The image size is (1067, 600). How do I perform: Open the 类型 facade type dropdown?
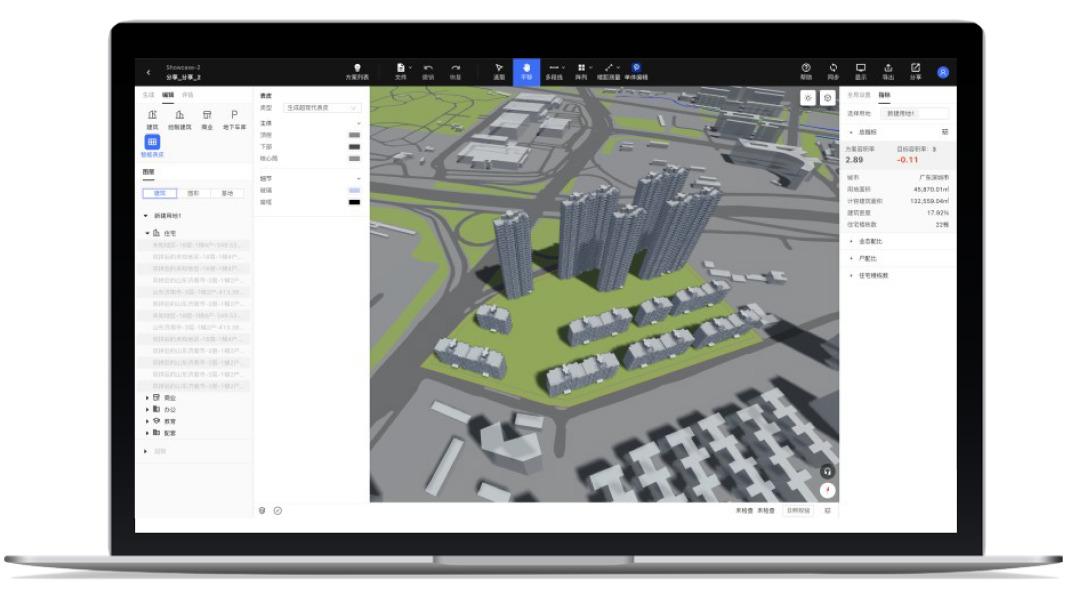tap(322, 107)
